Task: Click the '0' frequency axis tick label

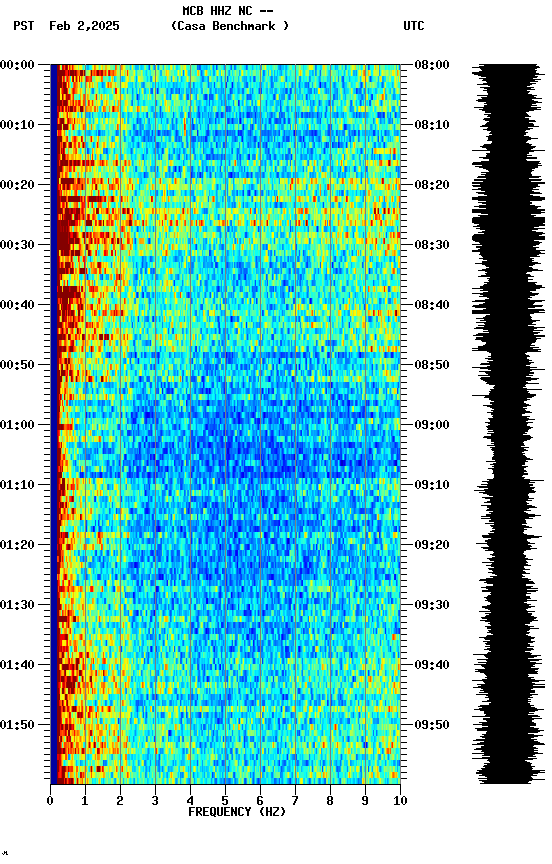Action: (50, 802)
